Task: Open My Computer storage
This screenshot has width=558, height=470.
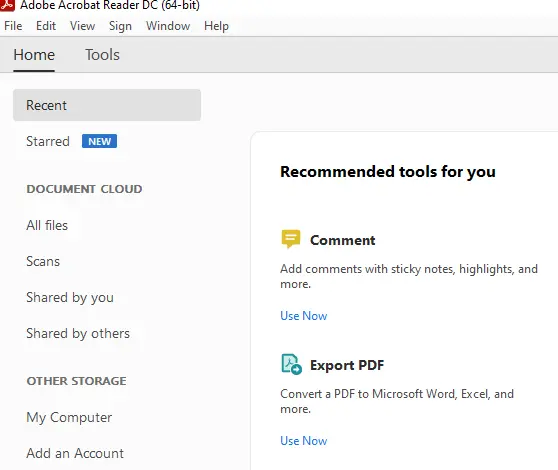Action: tap(69, 418)
